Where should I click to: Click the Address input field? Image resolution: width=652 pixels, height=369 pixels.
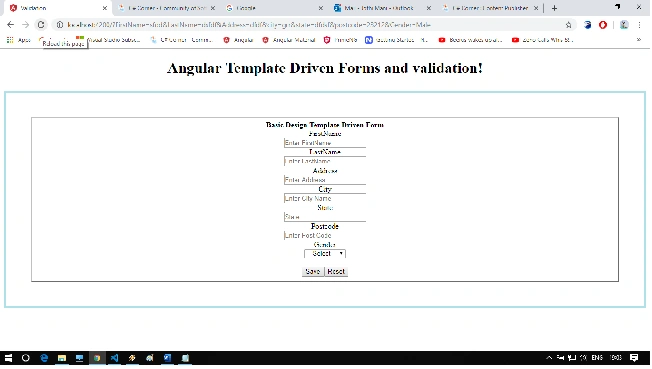tap(325, 180)
